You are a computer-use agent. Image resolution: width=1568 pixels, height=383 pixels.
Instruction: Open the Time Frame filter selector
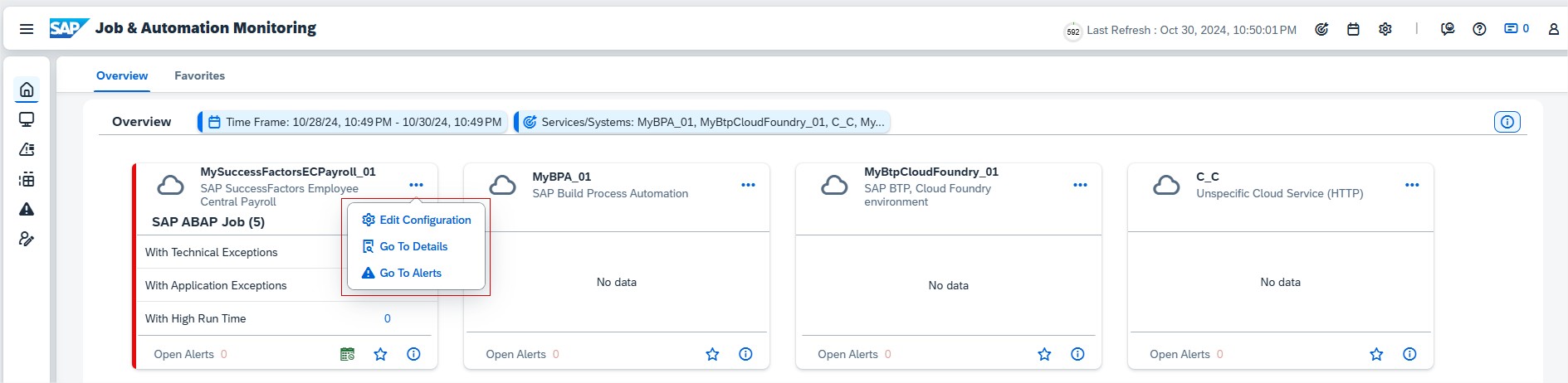pyautogui.click(x=354, y=122)
